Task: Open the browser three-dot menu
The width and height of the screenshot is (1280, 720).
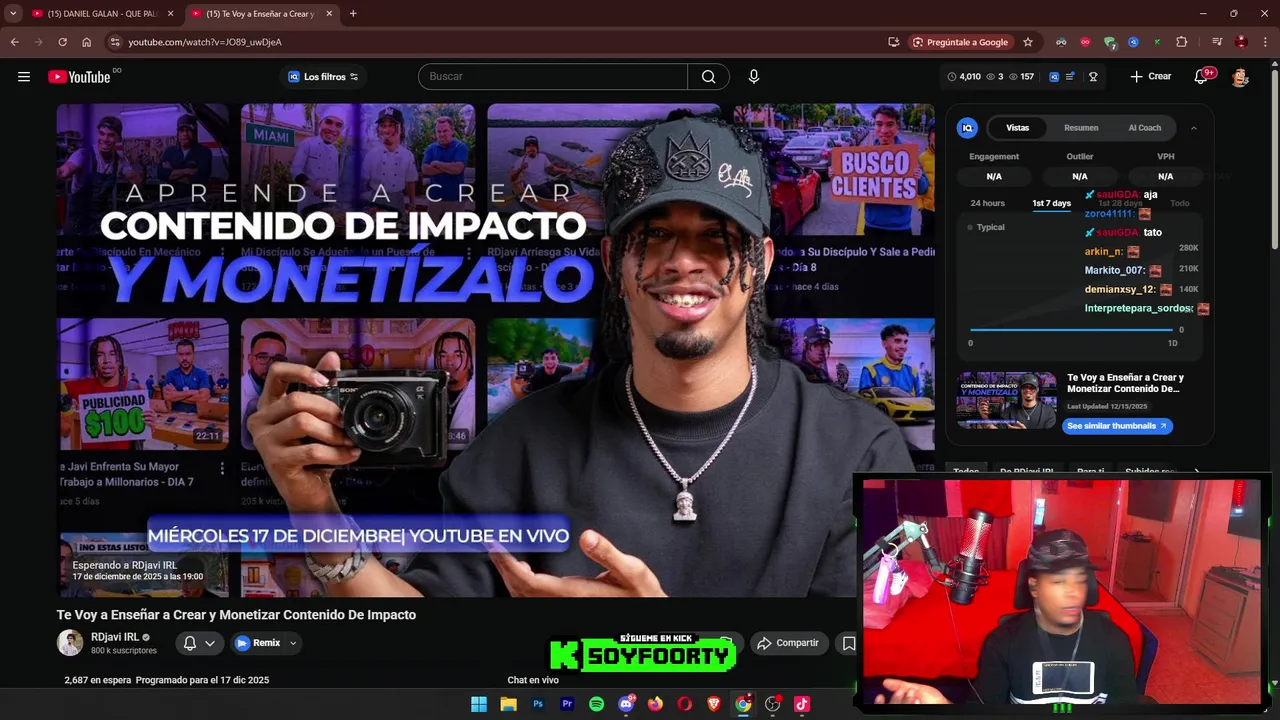Action: [x=1265, y=42]
